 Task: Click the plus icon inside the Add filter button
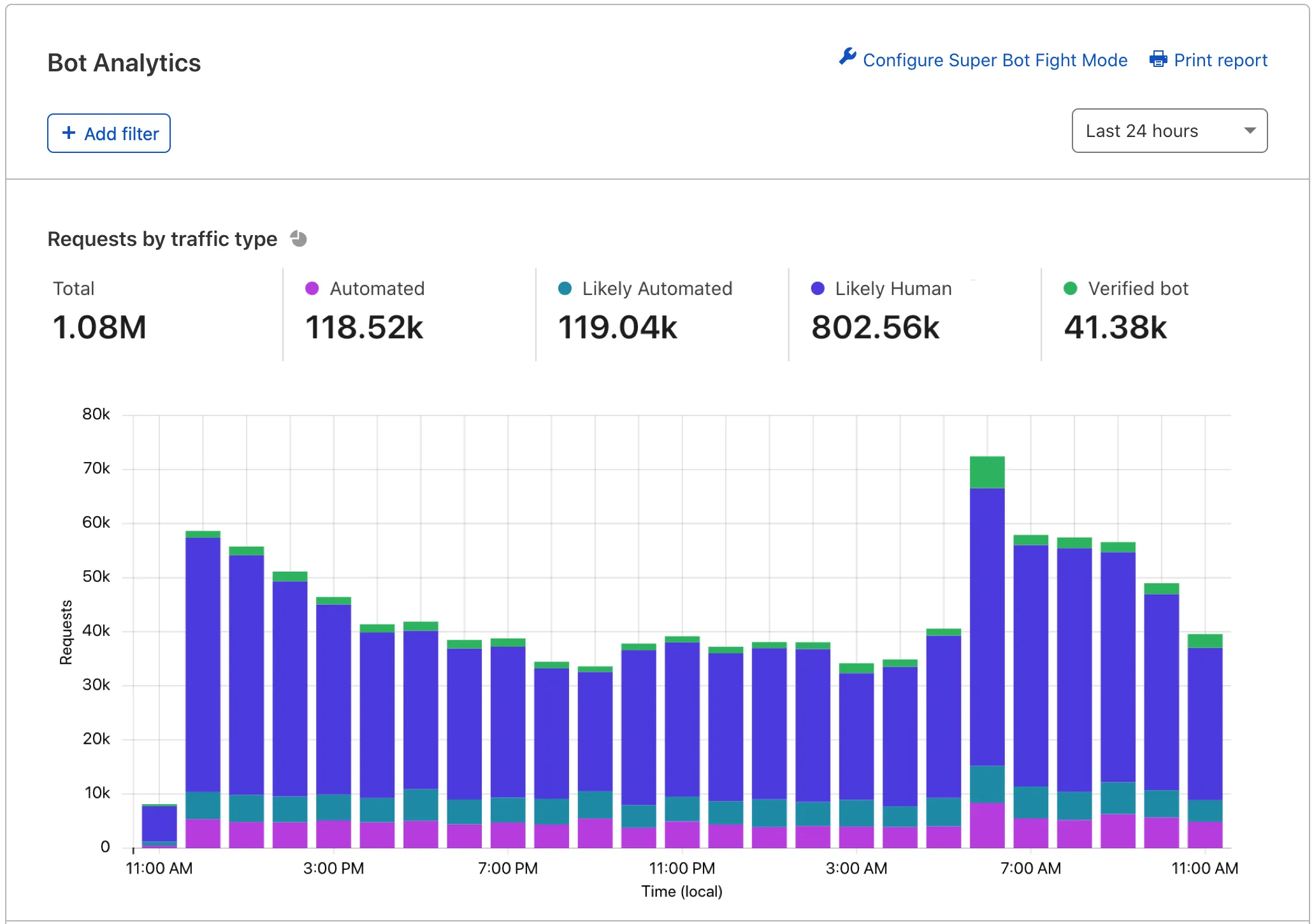pos(69,133)
